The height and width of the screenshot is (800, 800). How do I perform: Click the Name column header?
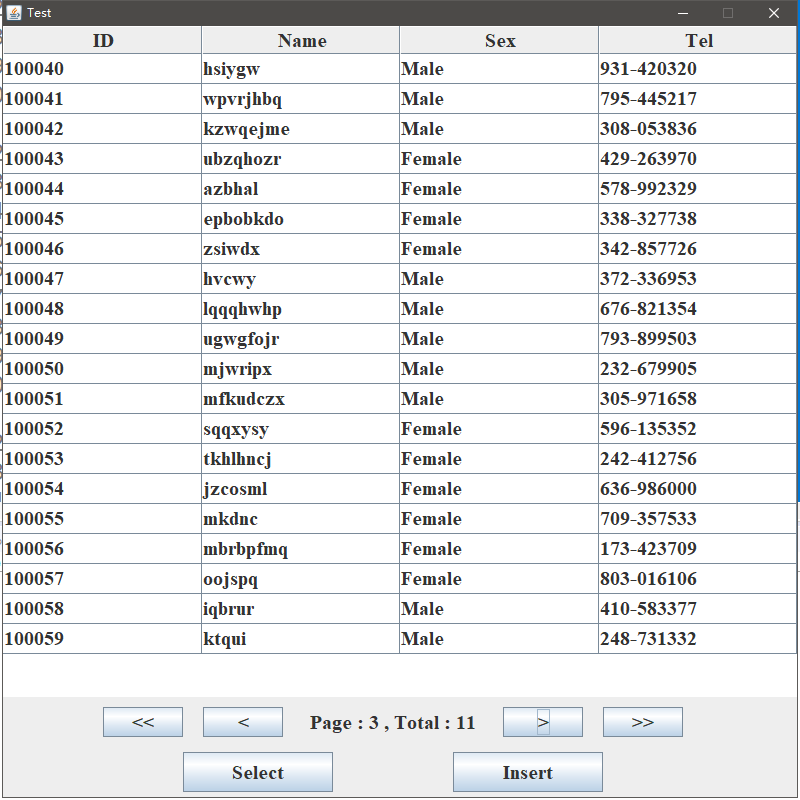click(301, 40)
